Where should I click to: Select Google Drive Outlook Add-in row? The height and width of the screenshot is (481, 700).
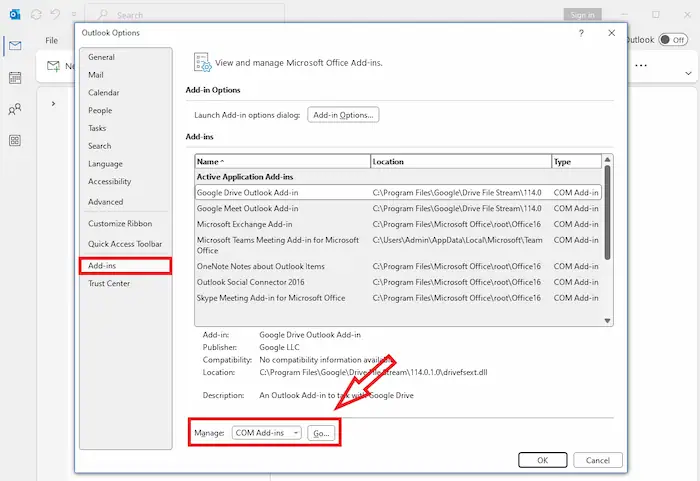click(398, 192)
